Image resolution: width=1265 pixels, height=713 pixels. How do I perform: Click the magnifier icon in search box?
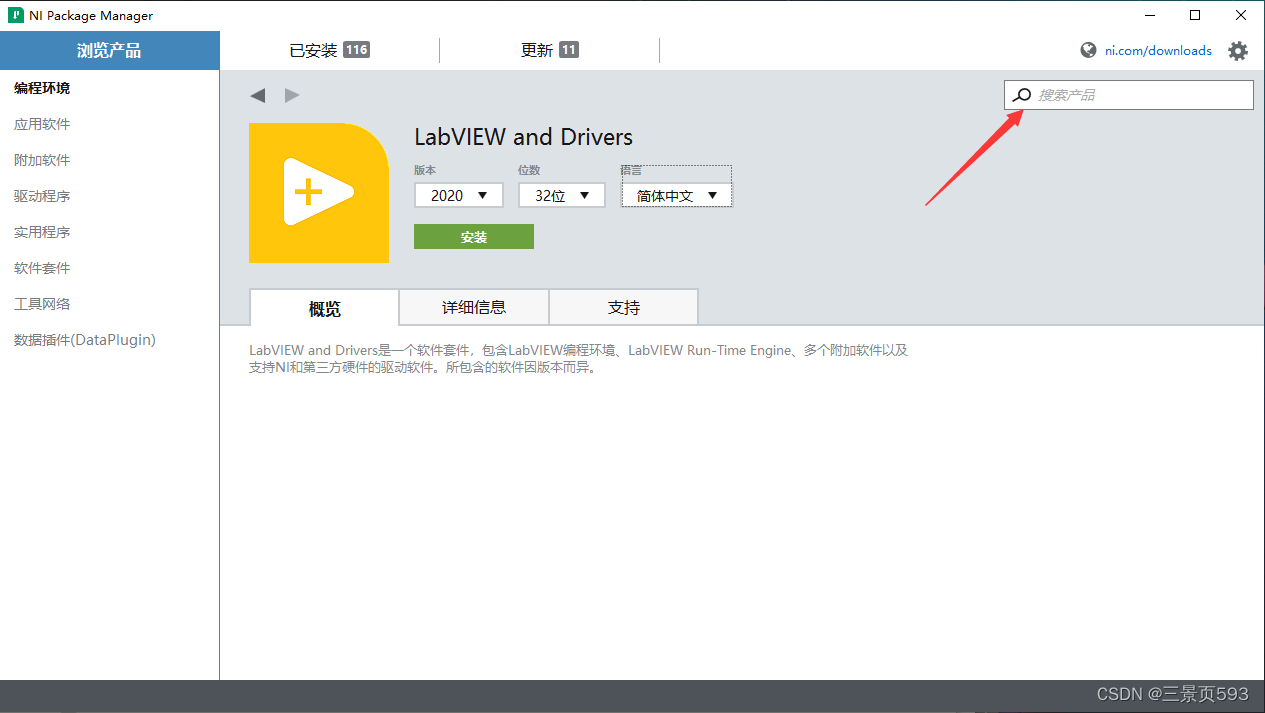coord(1021,95)
